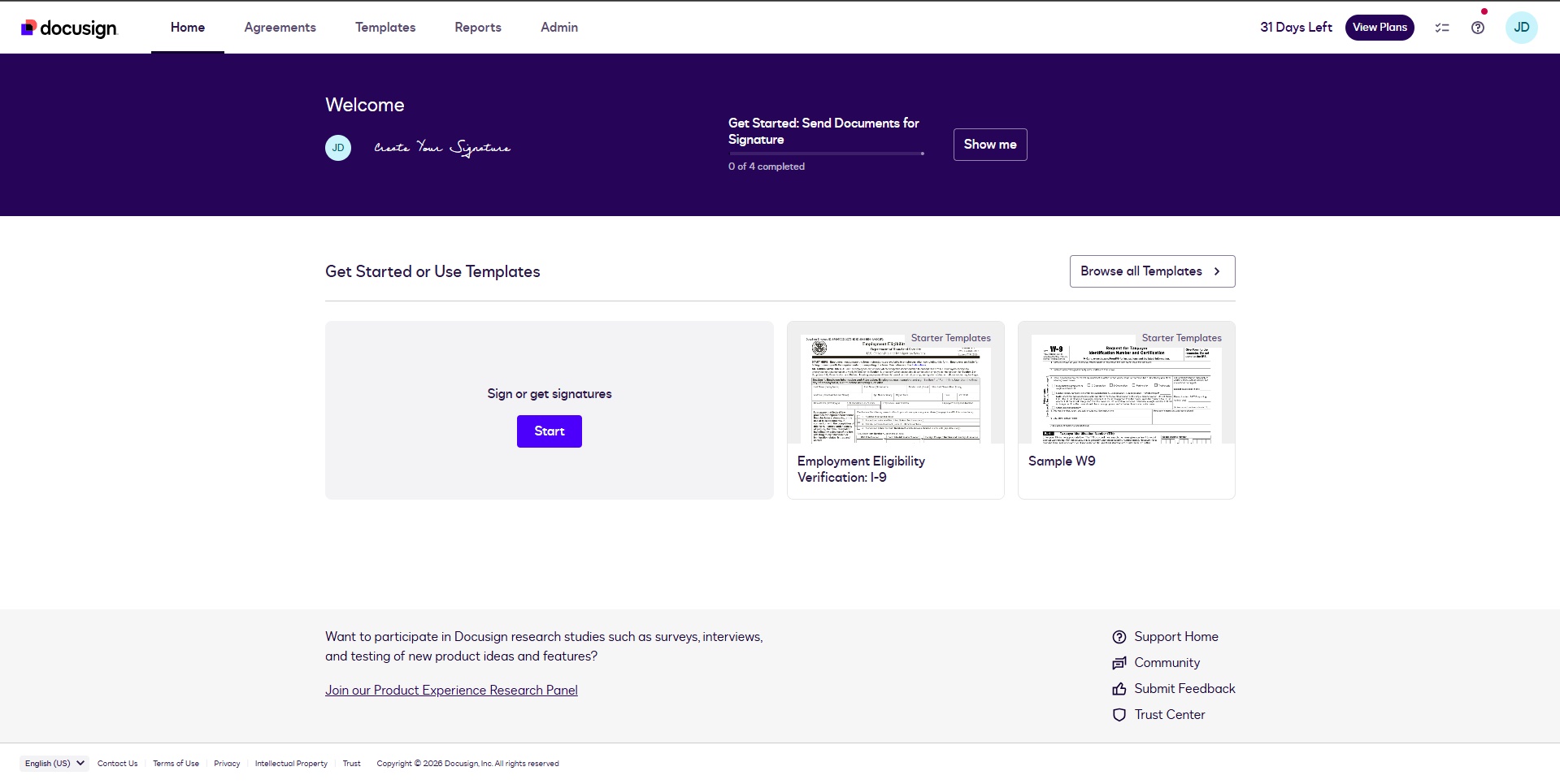The image size is (1560, 784).
Task: Click the Create Your Signature graphic
Action: coord(442,148)
